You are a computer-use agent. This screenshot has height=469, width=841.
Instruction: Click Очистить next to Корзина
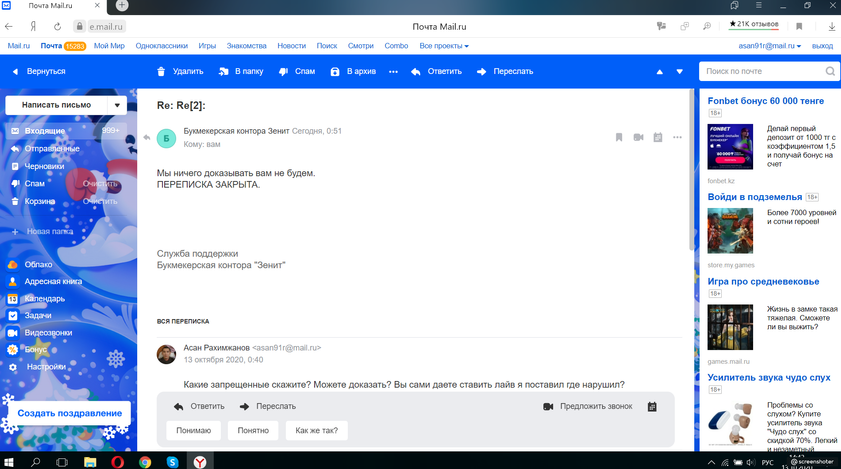[100, 201]
